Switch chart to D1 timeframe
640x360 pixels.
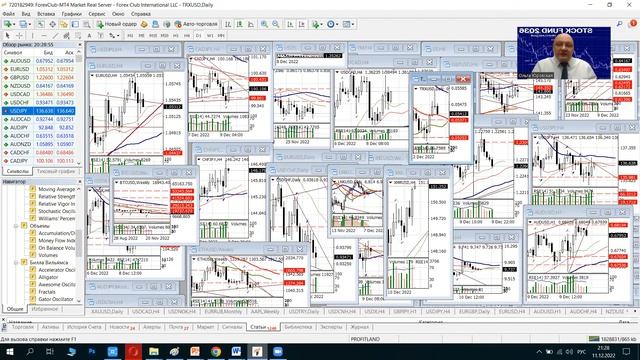click(x=198, y=36)
